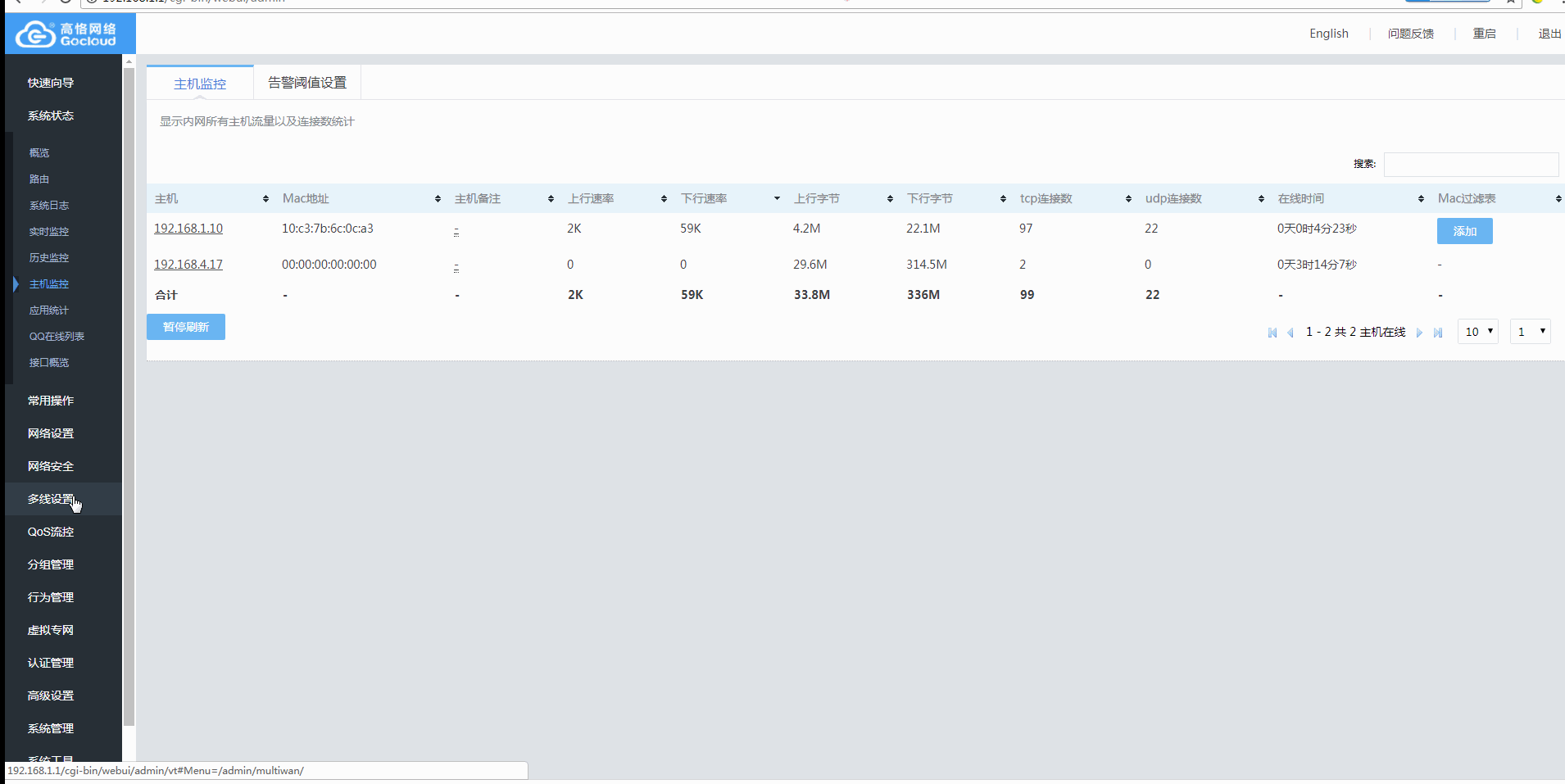Image resolution: width=1565 pixels, height=784 pixels.
Task: Open QQ在线列表 submenu item
Action: click(x=57, y=337)
